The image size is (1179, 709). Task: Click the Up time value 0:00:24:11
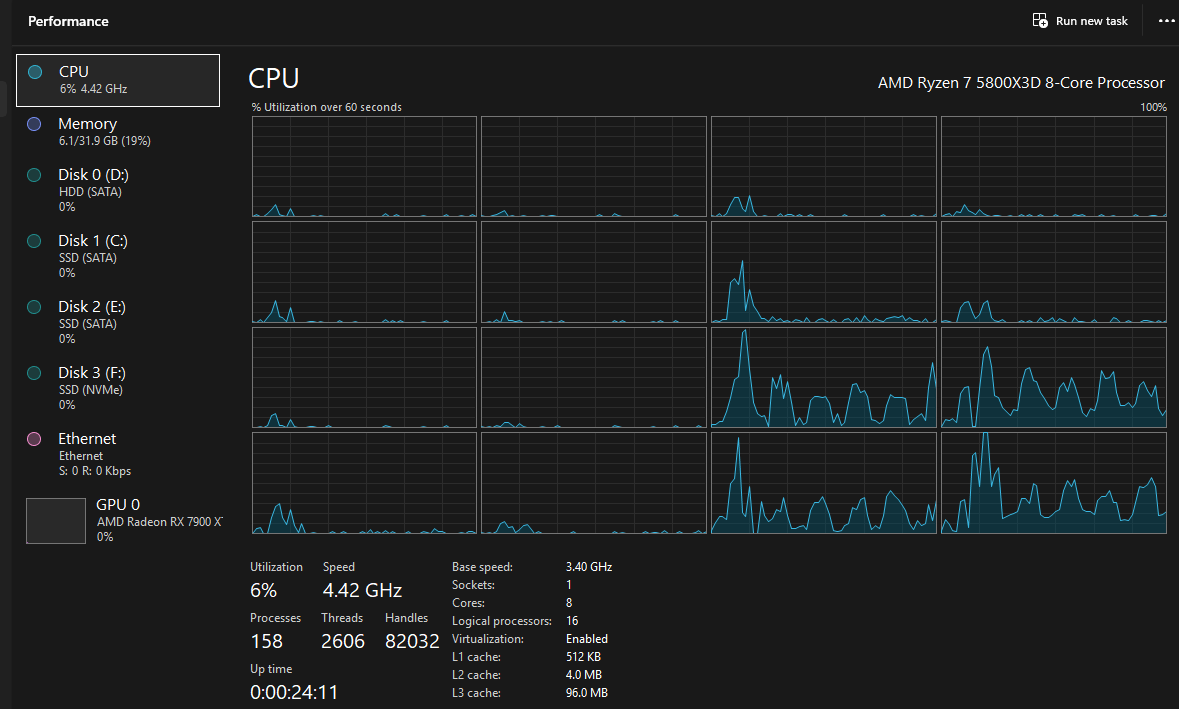[294, 692]
